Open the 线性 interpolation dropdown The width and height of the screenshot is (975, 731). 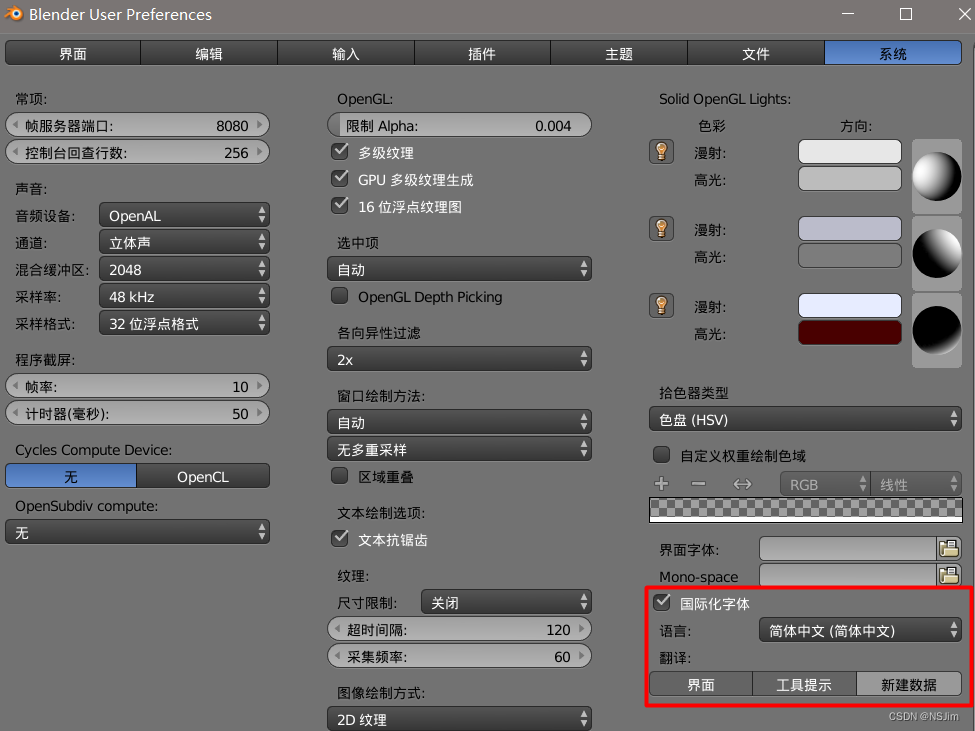click(916, 484)
